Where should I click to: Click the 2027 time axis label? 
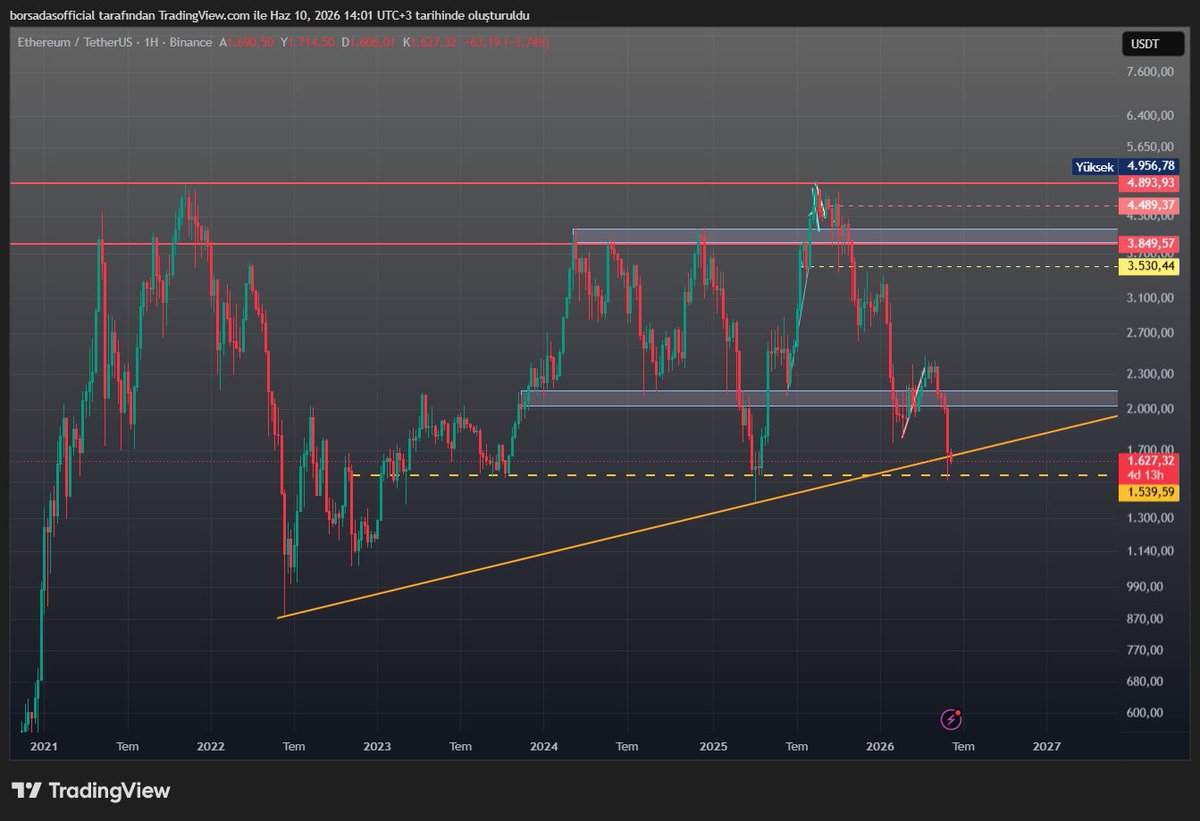click(1047, 746)
